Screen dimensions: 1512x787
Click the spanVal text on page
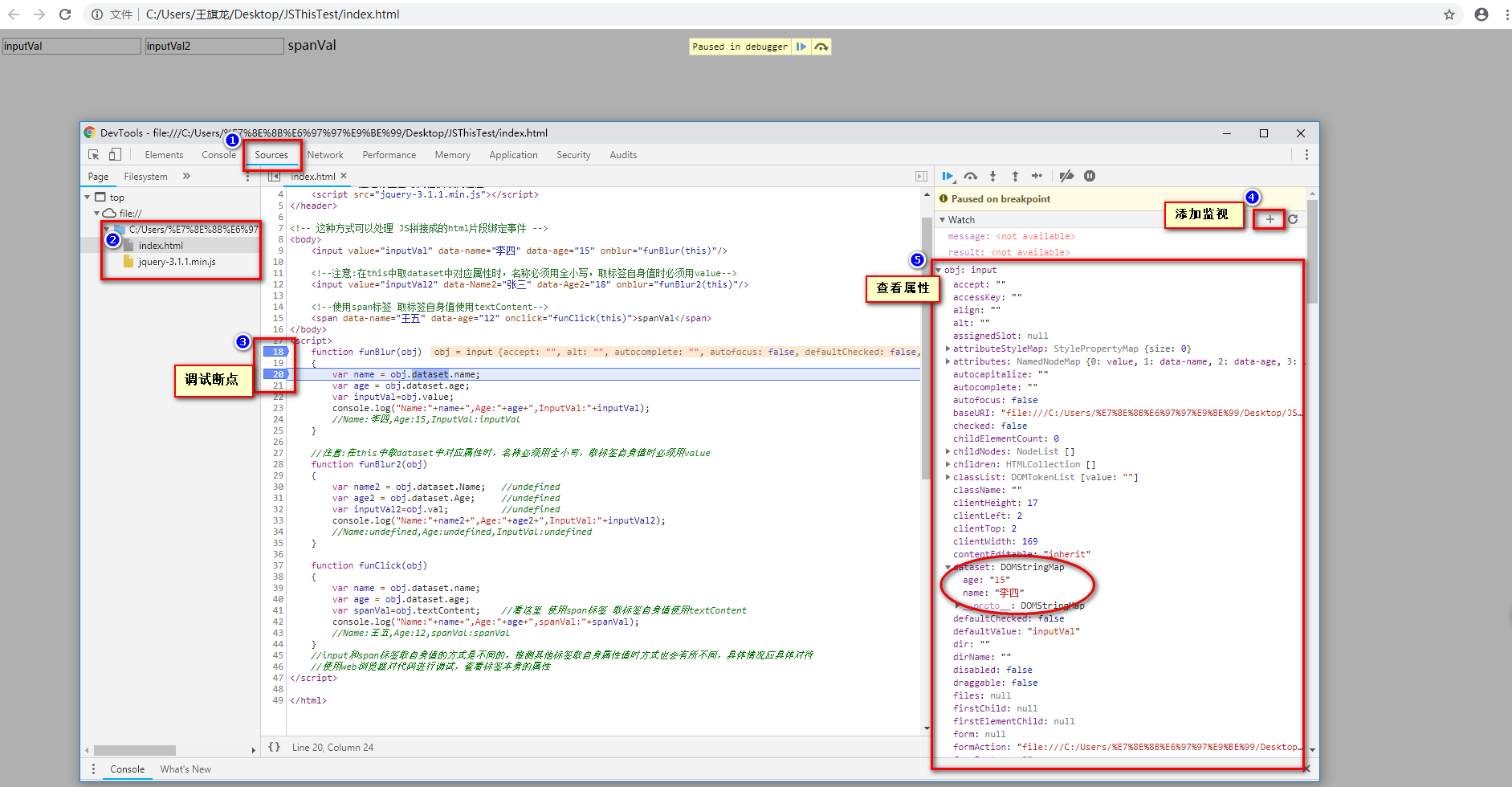click(312, 46)
